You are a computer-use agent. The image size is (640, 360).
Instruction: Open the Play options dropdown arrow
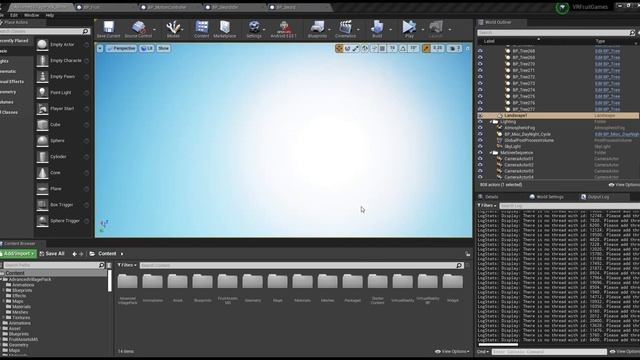(x=422, y=29)
